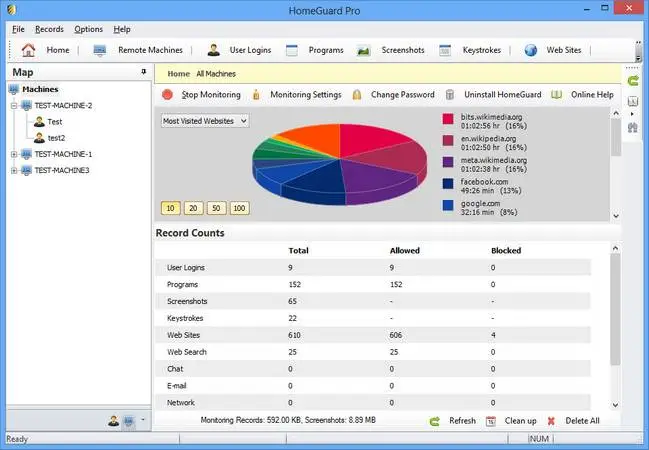
Task: Open the Online Help book icon
Action: pos(556,95)
